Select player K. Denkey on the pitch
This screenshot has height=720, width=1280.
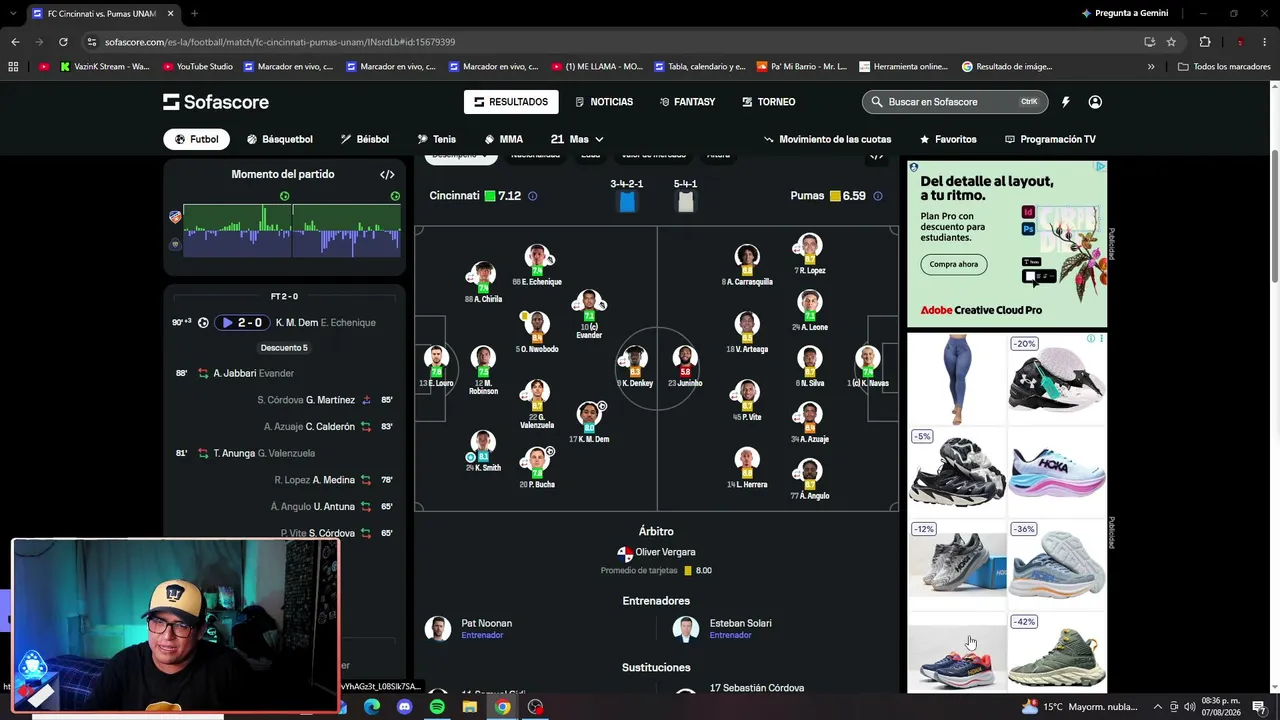635,366
